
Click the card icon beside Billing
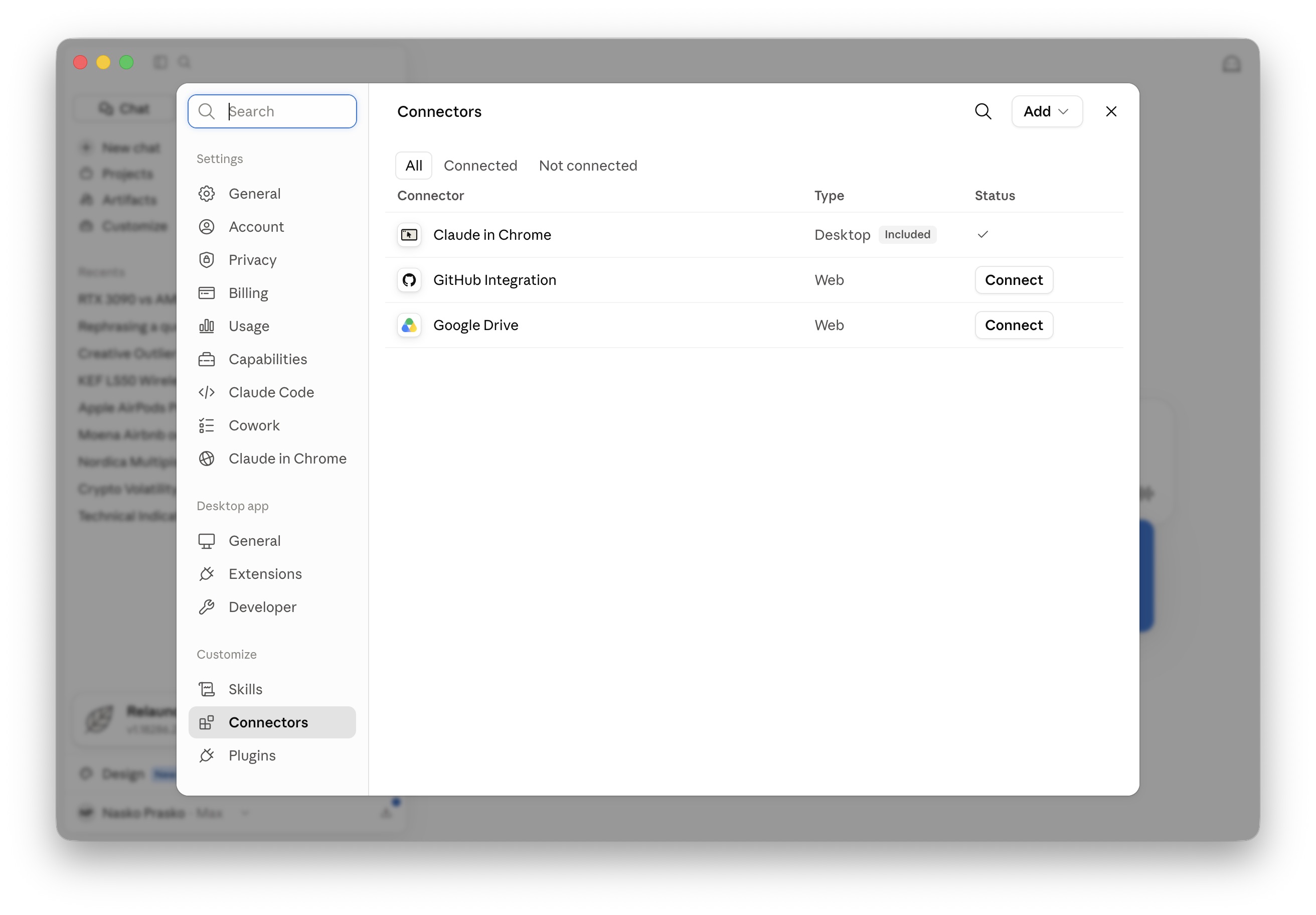tap(207, 293)
